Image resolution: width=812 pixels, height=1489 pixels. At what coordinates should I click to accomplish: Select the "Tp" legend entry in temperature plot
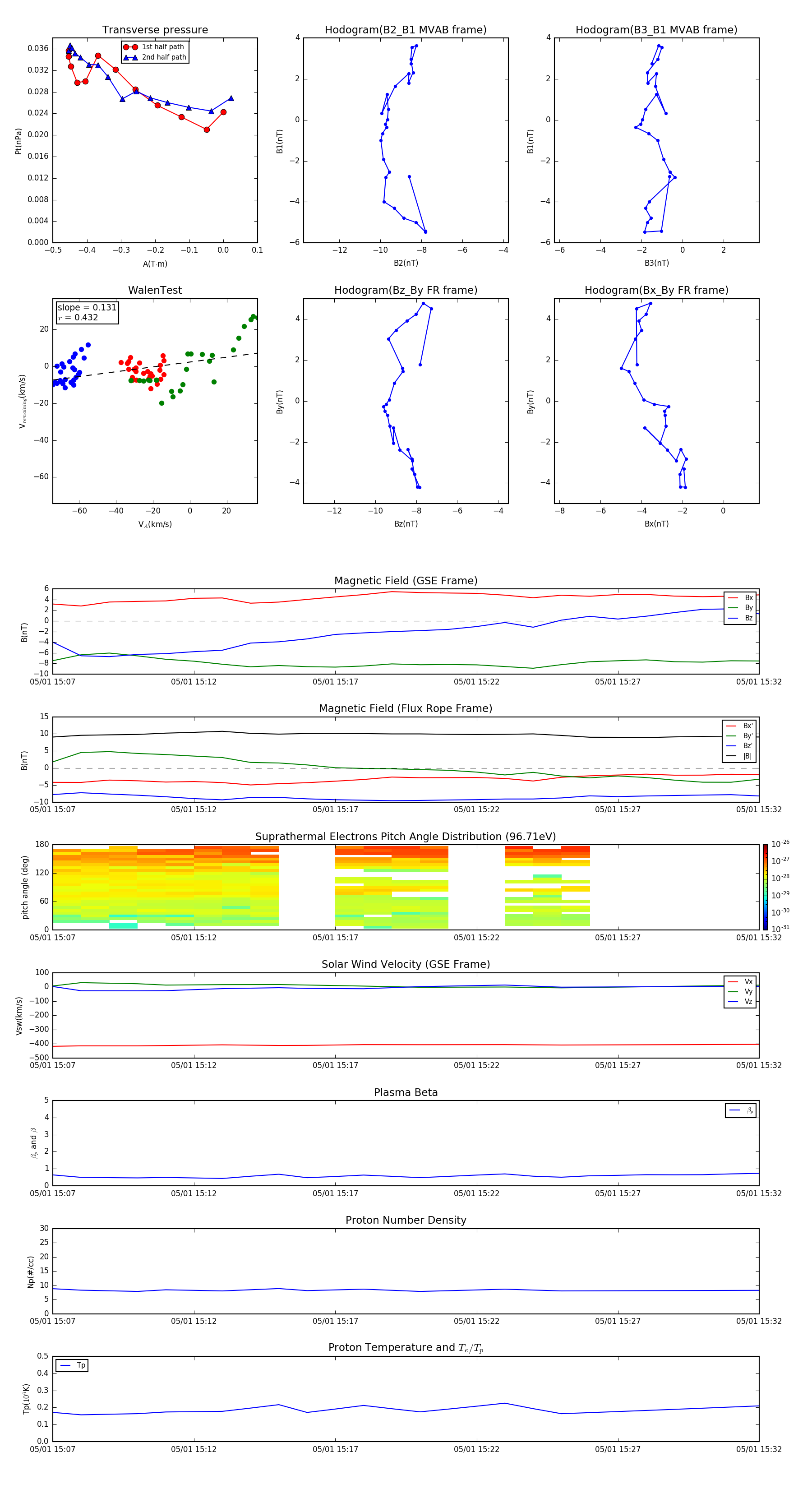(72, 1365)
